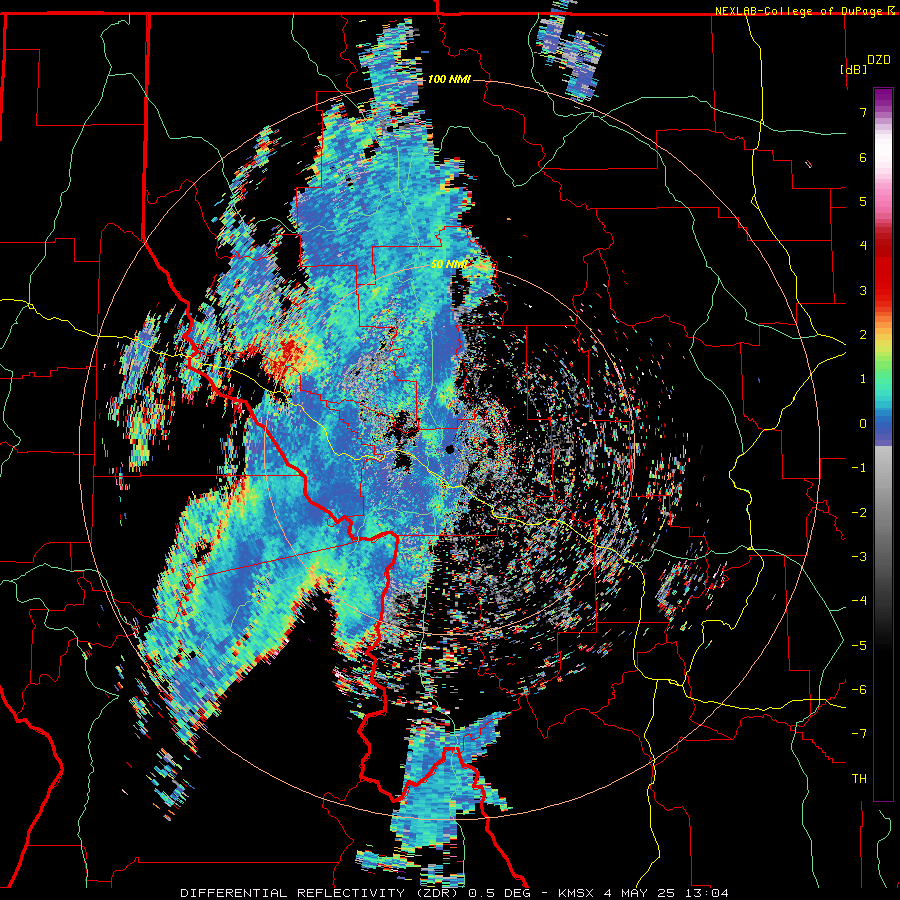This screenshot has width=900, height=900.
Task: Click the 0 value on the scale
Action: (863, 424)
